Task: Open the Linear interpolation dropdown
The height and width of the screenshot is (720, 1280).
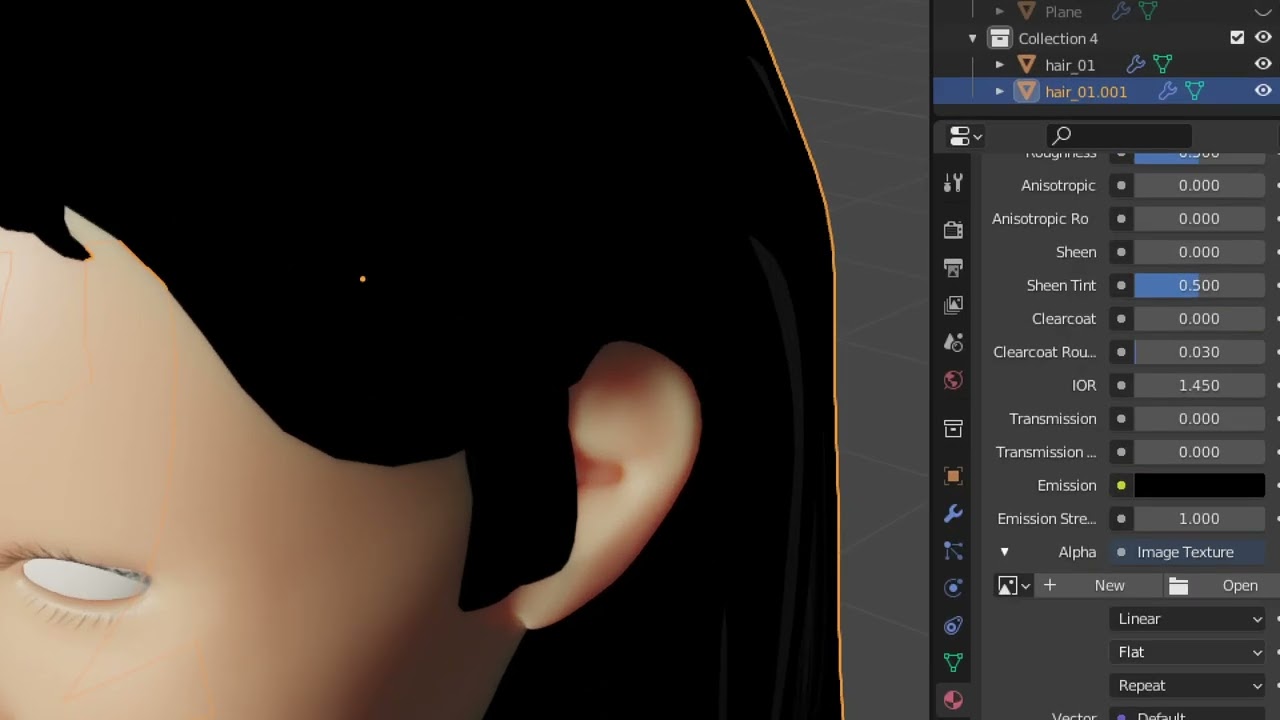Action: click(1189, 618)
